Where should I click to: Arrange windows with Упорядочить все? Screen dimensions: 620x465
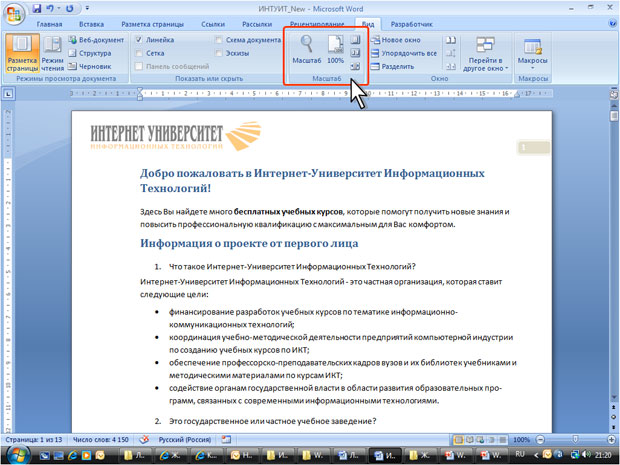[x=404, y=53]
